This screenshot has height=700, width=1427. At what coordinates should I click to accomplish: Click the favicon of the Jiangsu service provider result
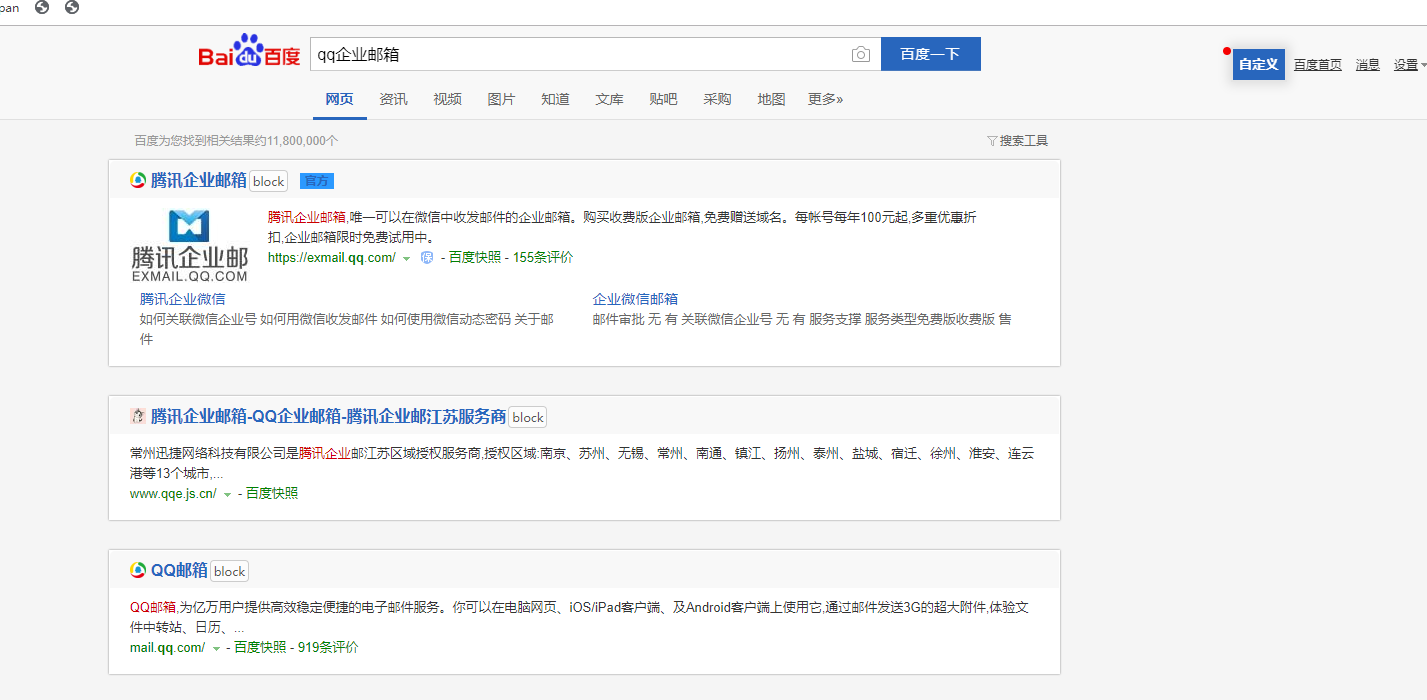click(138, 417)
